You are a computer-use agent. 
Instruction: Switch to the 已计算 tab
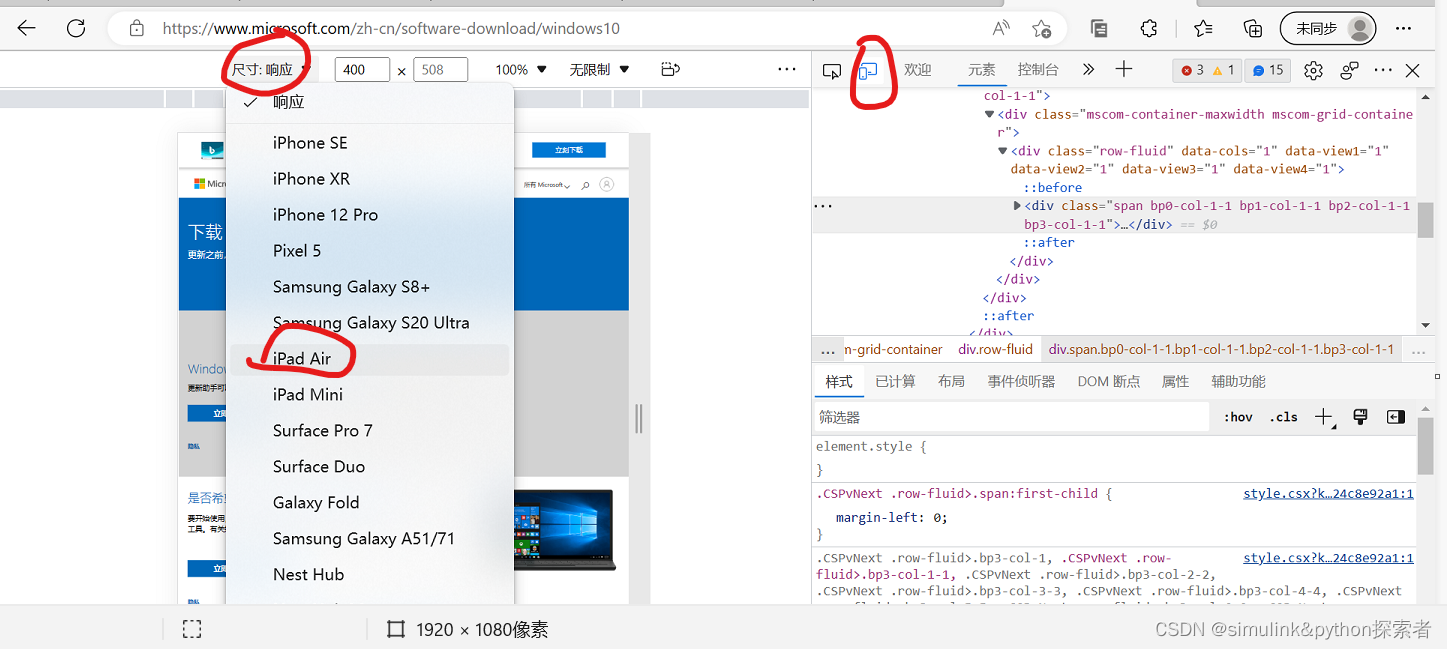[895, 382]
